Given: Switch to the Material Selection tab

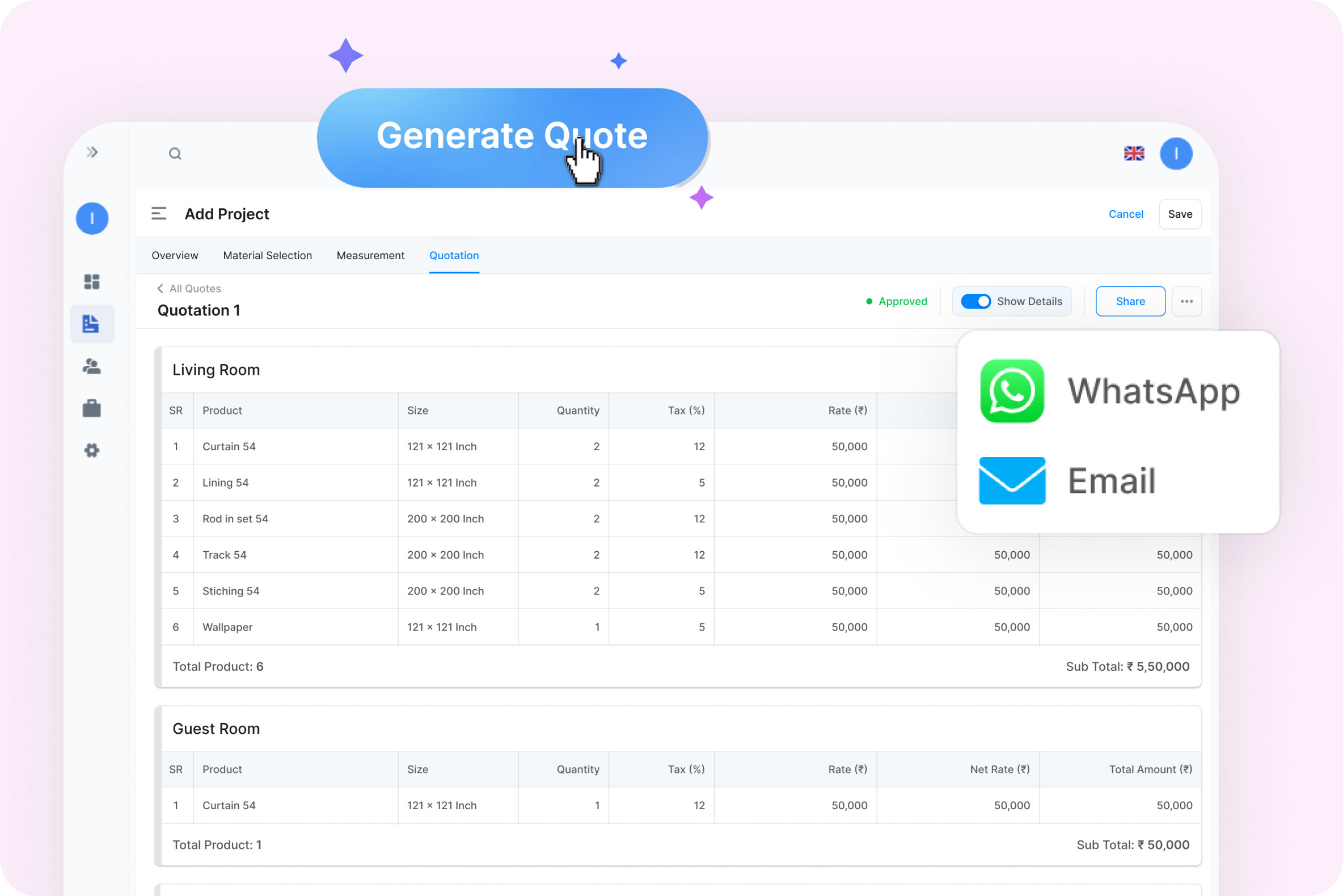Looking at the screenshot, I should [268, 255].
